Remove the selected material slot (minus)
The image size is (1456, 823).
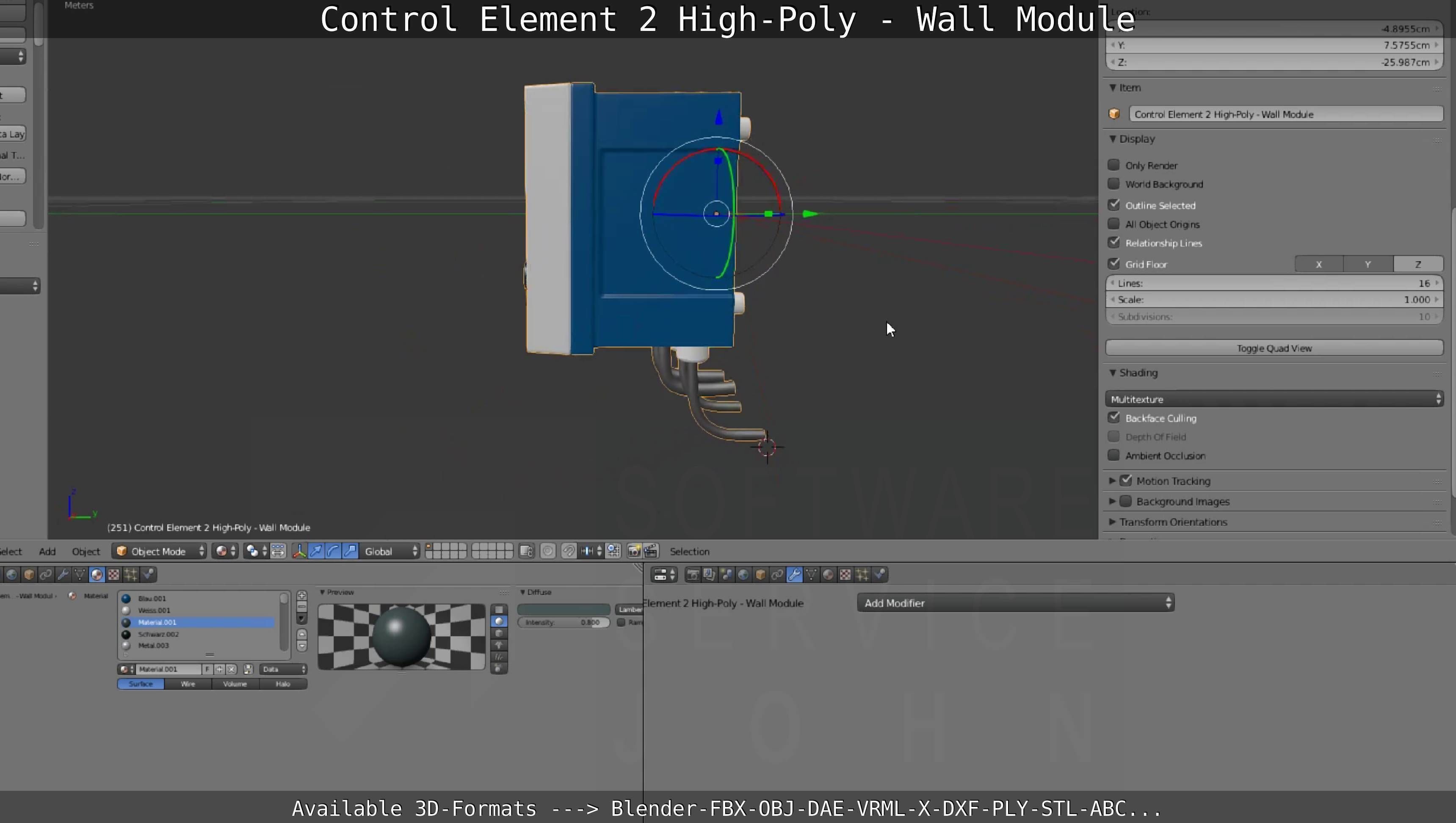click(302, 607)
